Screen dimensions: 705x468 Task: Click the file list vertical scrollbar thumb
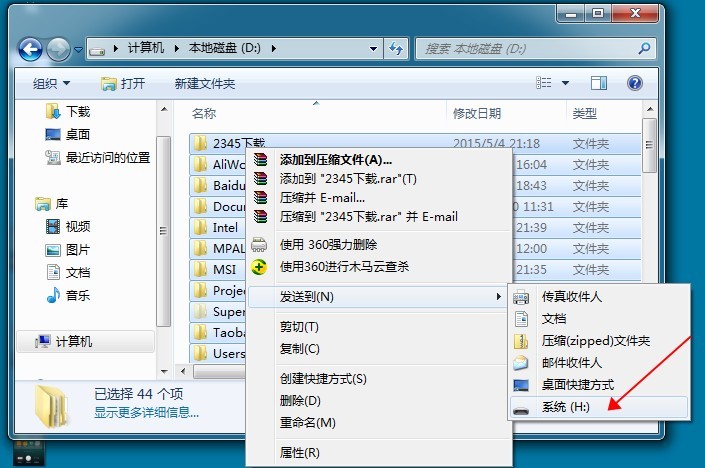pos(649,145)
